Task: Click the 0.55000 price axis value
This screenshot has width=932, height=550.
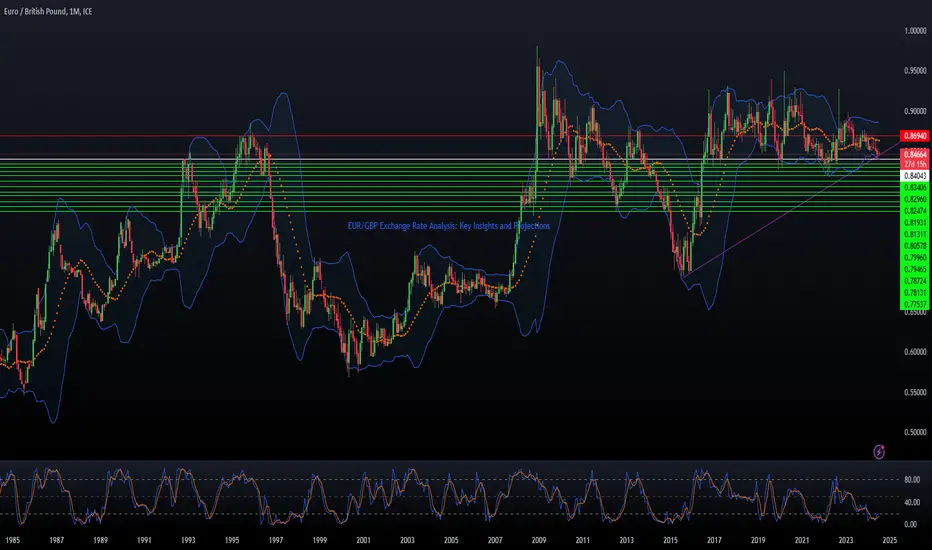Action: coord(915,392)
